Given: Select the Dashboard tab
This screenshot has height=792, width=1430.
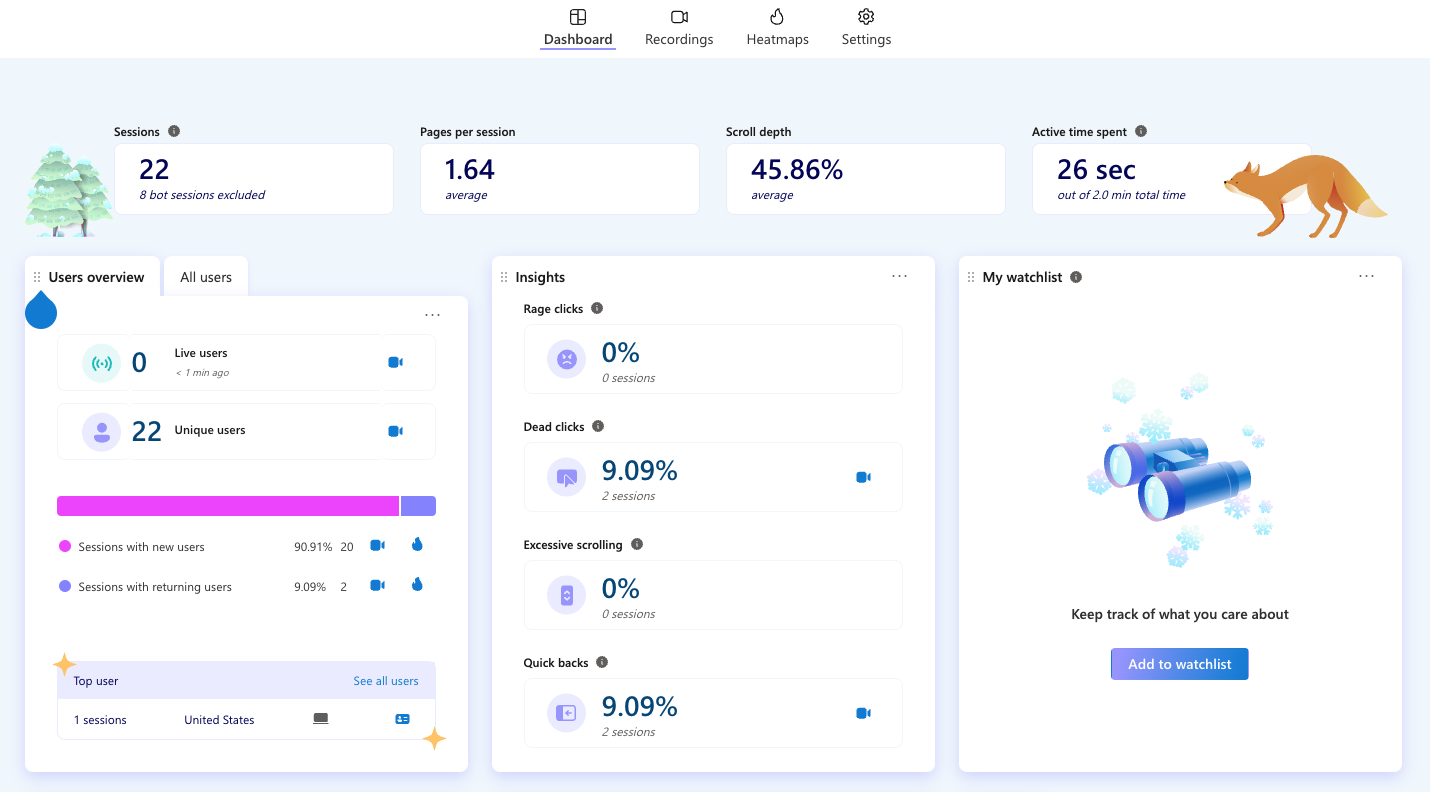Looking at the screenshot, I should click(578, 27).
